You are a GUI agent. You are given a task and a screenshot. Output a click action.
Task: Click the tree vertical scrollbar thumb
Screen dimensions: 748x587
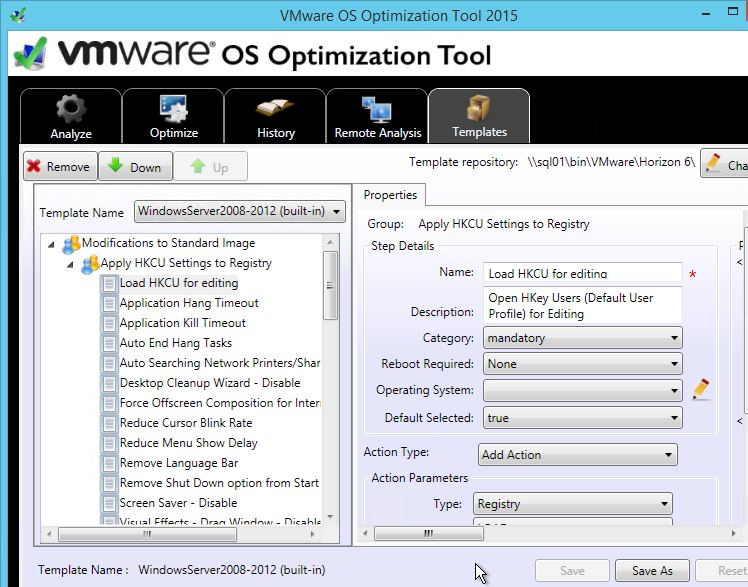[330, 286]
